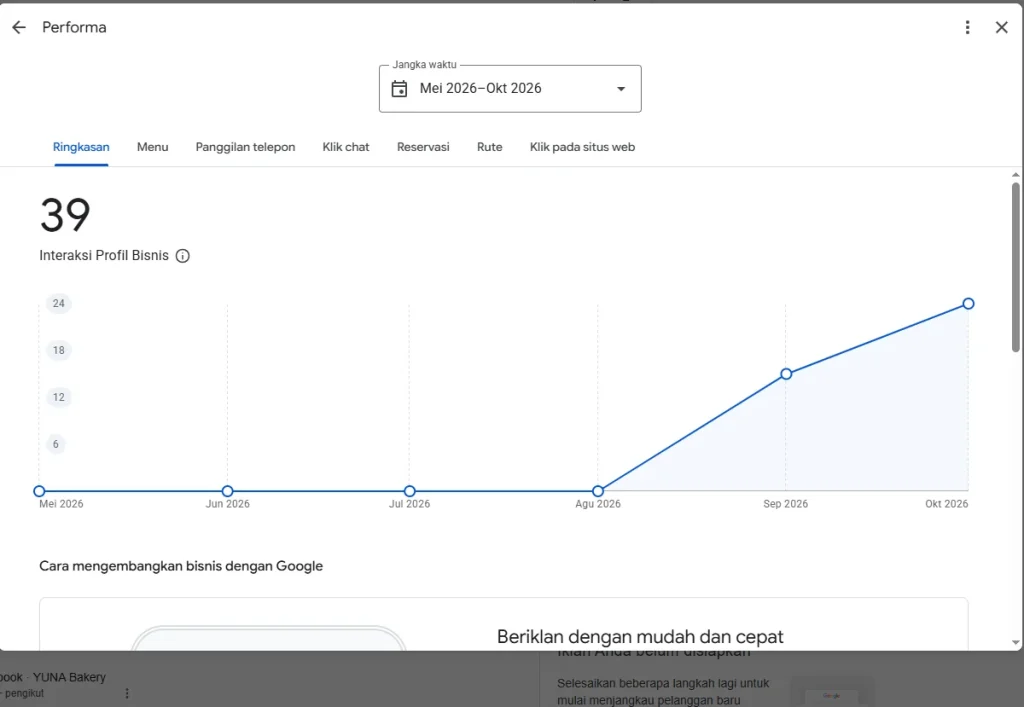Select the Ringkasan tab
The image size is (1024, 707).
point(81,148)
